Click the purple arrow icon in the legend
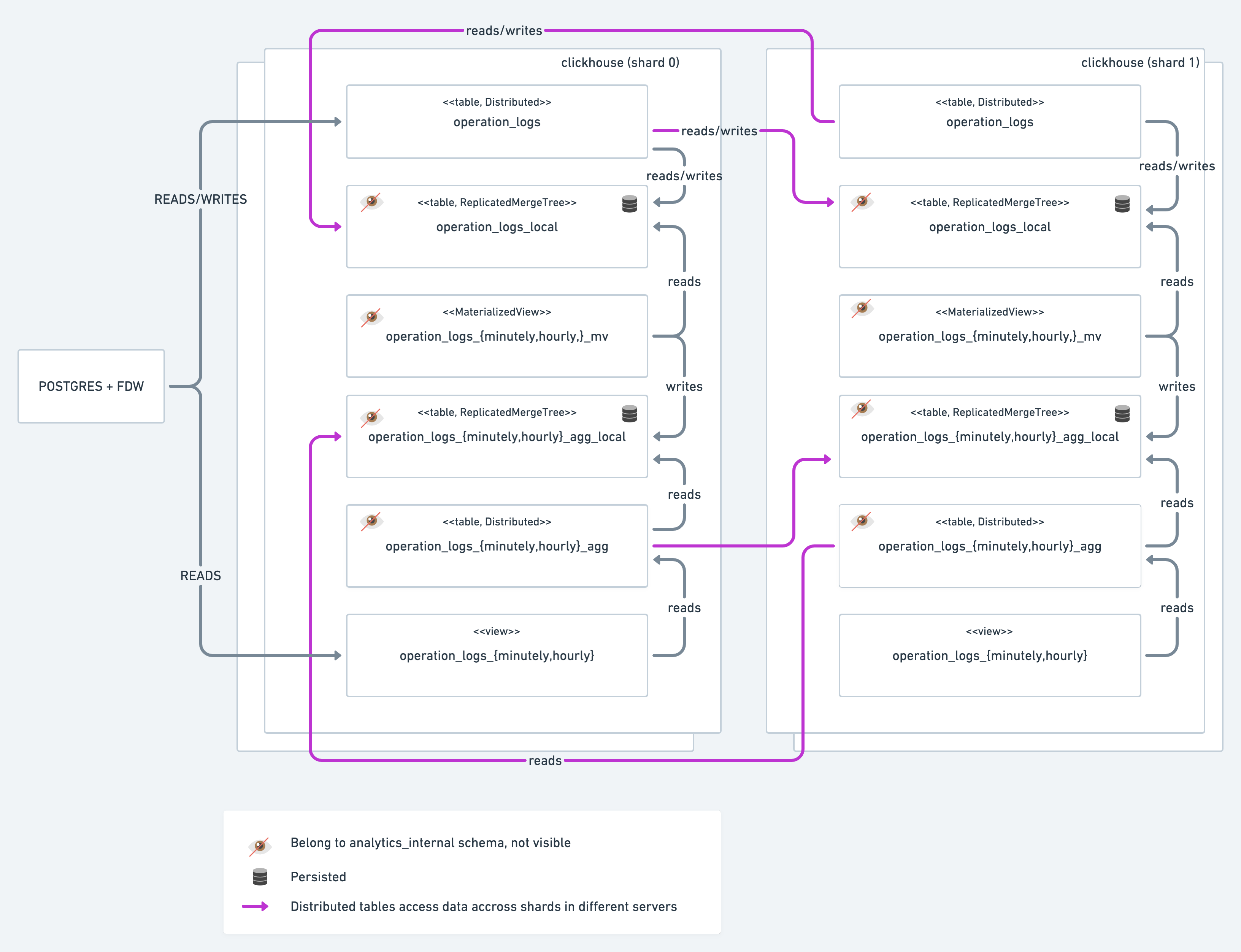This screenshot has width=1241, height=952. [x=255, y=906]
